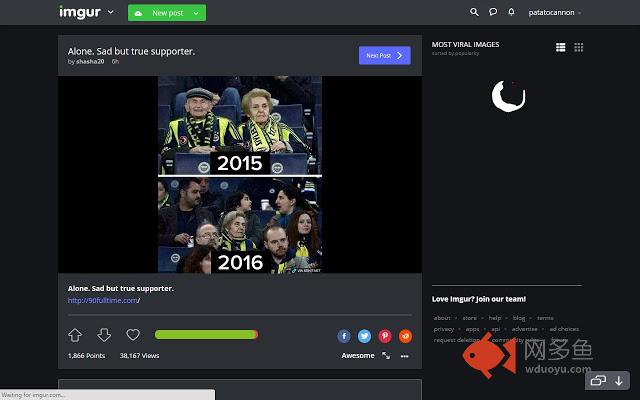Go to the Next Post
This screenshot has height=400, width=640.
pos(384,55)
